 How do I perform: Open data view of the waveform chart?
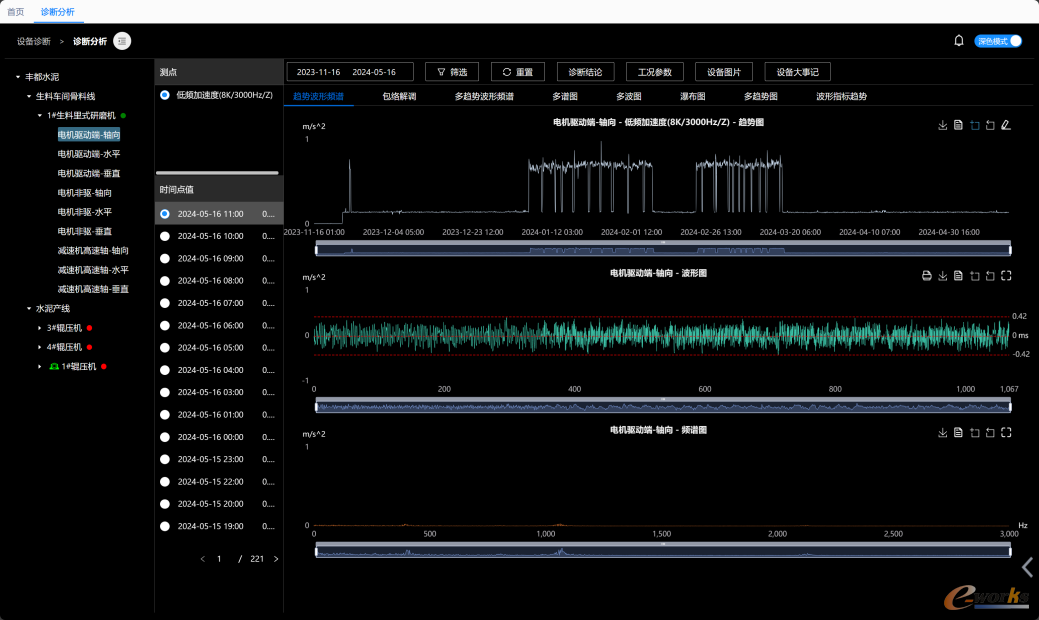pos(958,276)
